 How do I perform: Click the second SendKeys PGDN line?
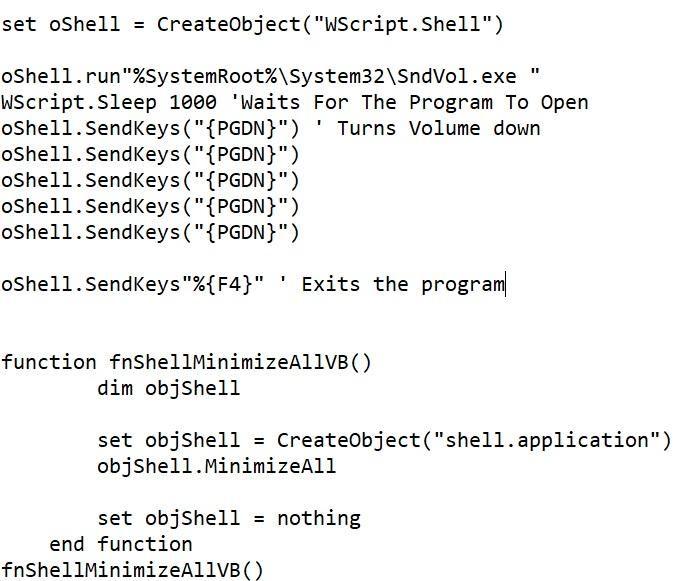(x=150, y=154)
